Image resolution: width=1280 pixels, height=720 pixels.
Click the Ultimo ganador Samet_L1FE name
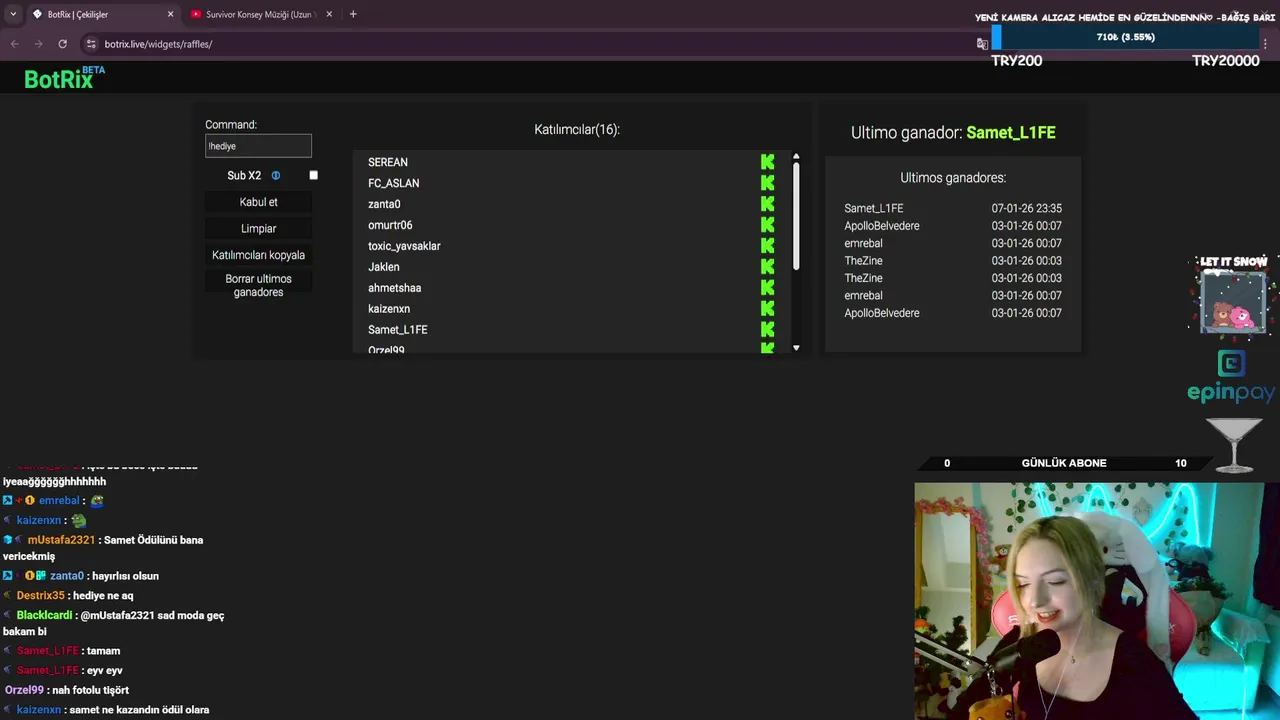[x=1011, y=132]
